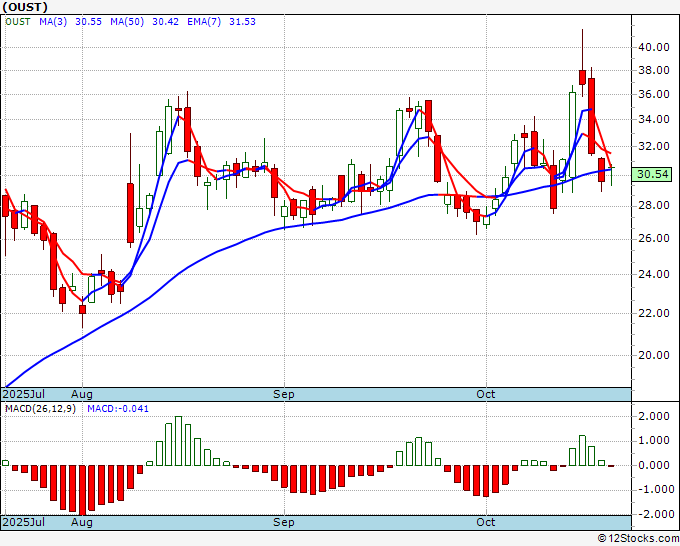Click the tallest candlestick wick above 40.00
This screenshot has width=680, height=546.
coord(582,49)
